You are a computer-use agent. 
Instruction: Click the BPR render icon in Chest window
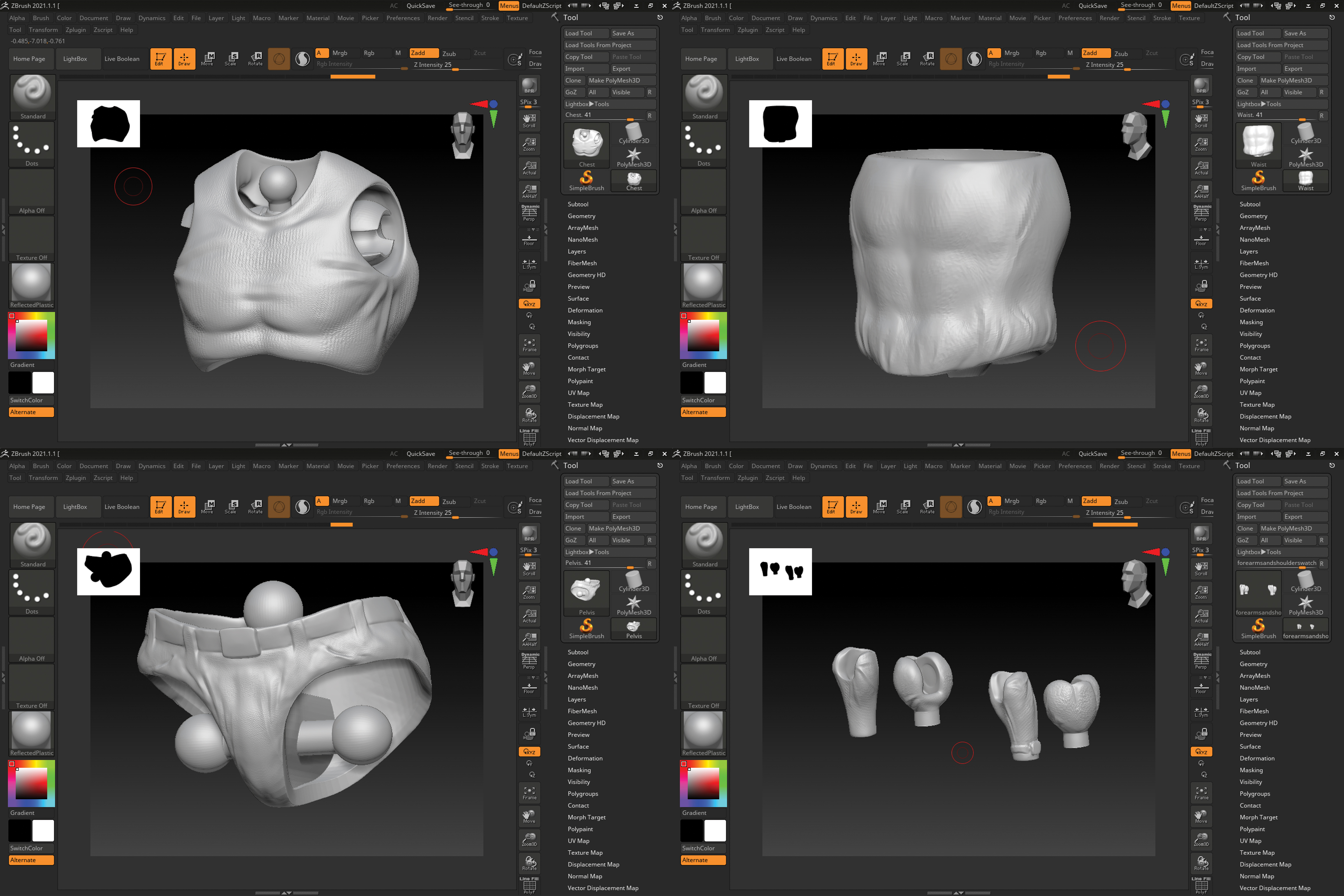[529, 86]
